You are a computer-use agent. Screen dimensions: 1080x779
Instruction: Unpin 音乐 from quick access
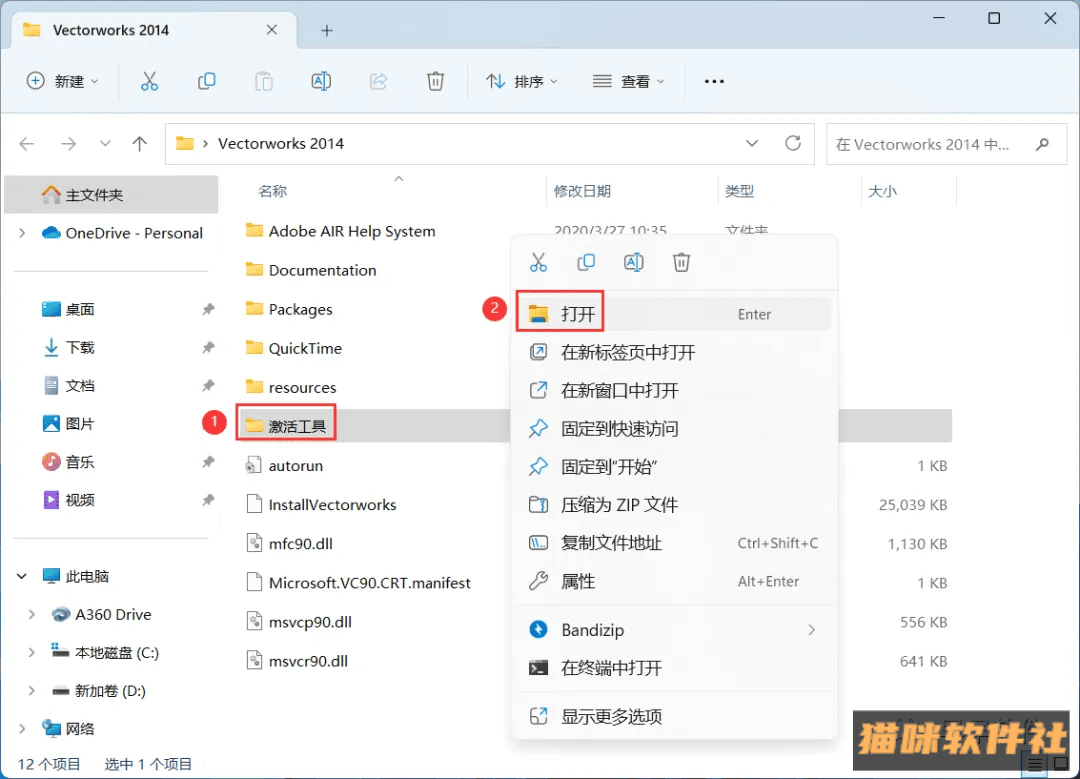(208, 461)
